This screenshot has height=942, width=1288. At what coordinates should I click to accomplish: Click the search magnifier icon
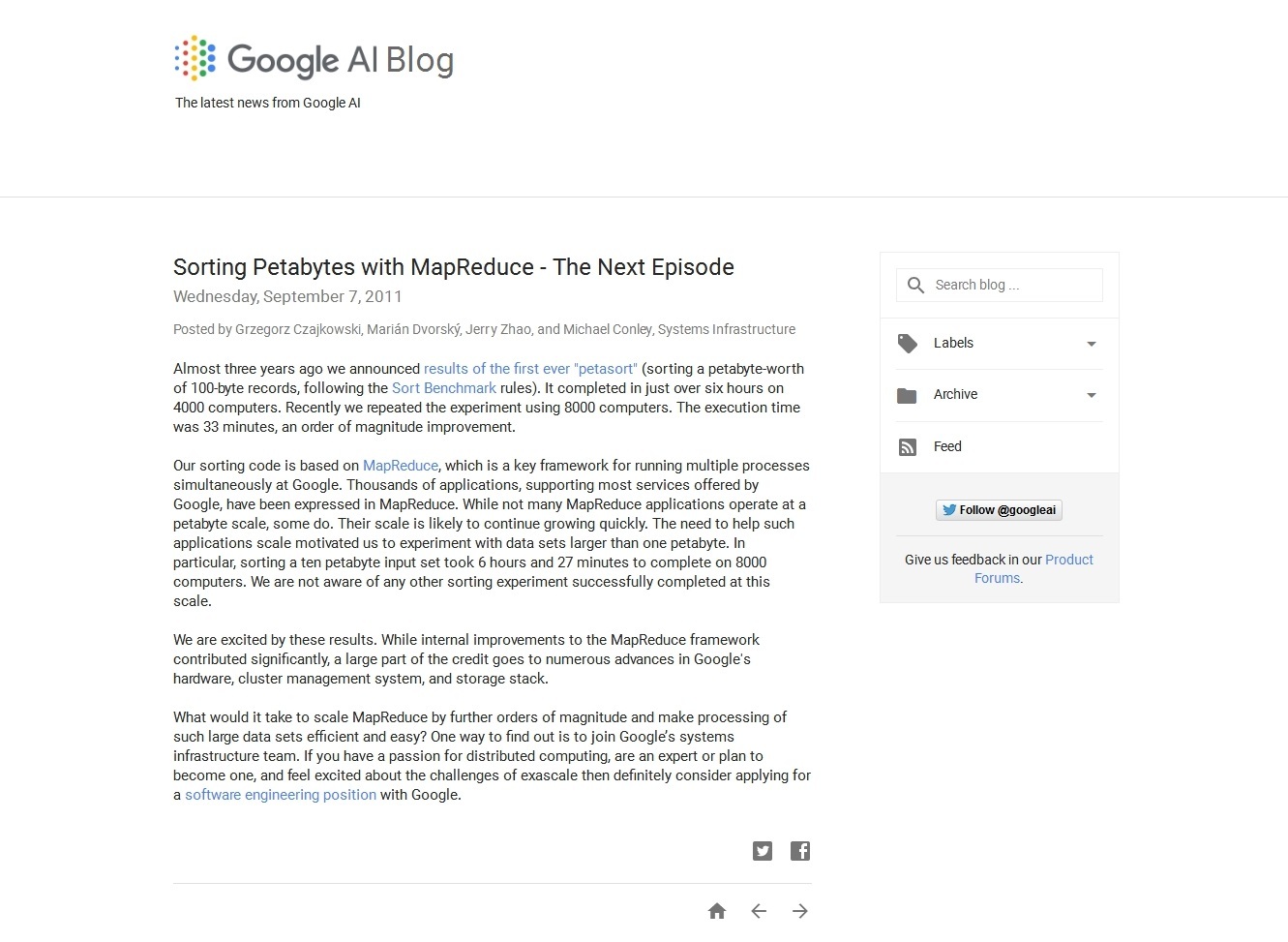click(x=915, y=285)
